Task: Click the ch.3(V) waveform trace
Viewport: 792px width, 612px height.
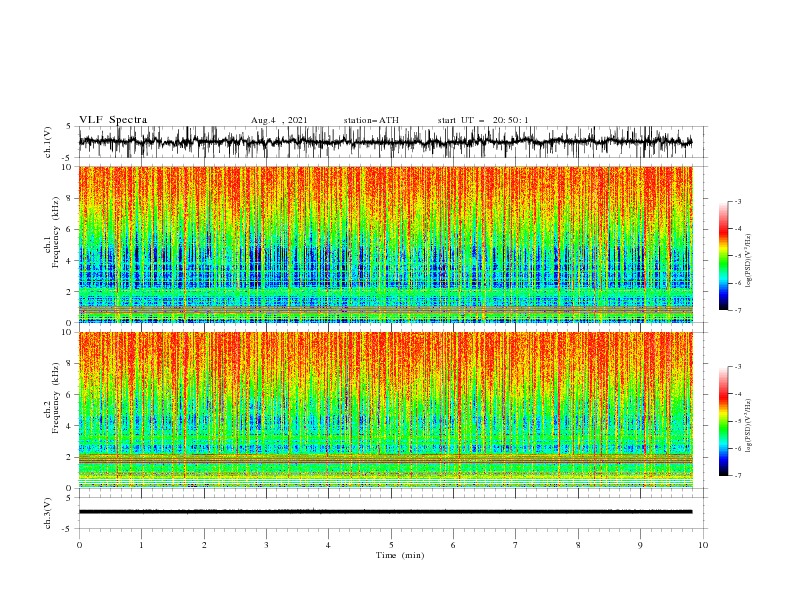Action: (386, 512)
